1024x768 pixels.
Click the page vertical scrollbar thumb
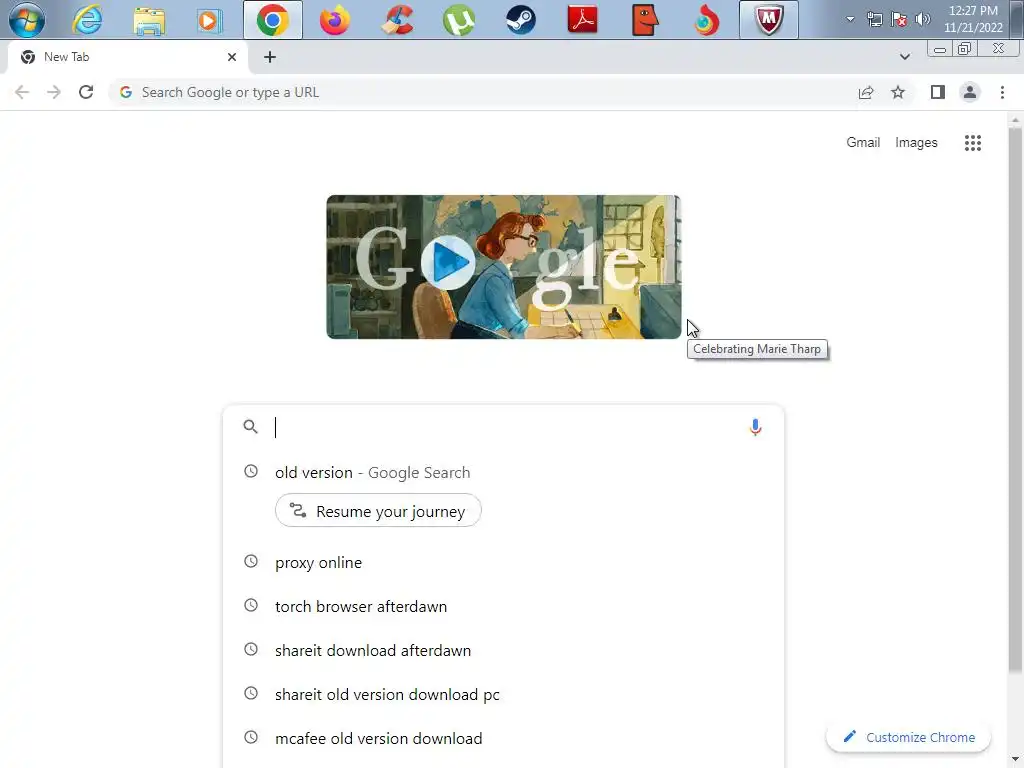(1015, 398)
